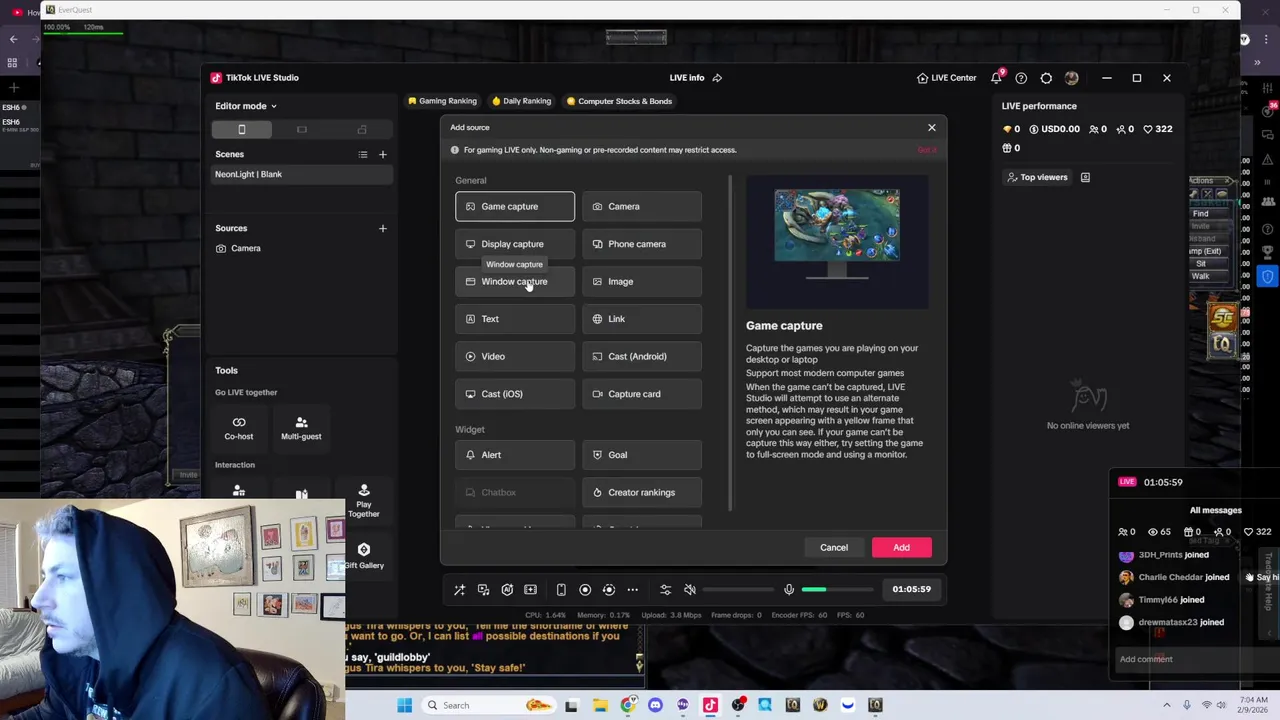
Task: Open the icon next to Top viewers
Action: click(x=1085, y=177)
